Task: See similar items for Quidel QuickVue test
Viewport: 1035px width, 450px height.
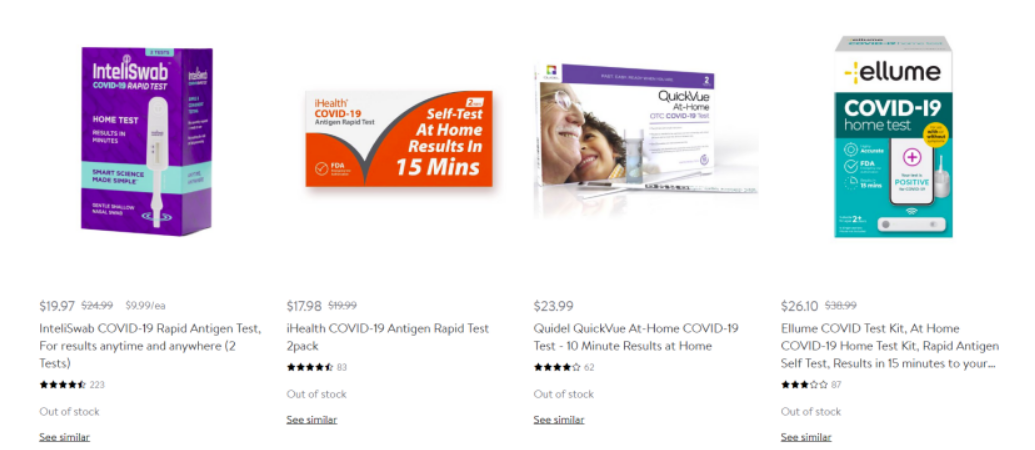Action: pos(559,420)
